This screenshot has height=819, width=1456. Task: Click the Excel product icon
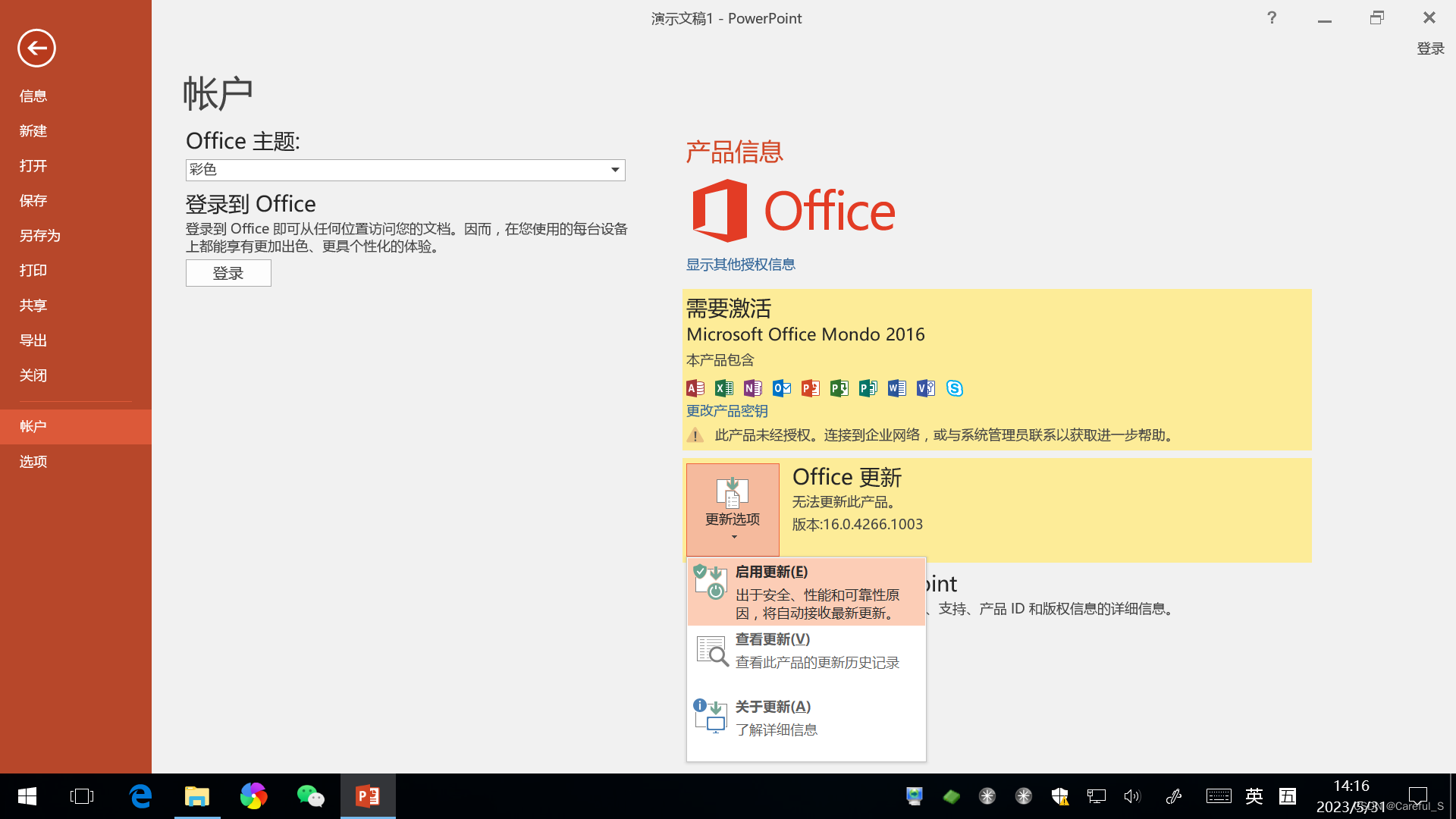click(x=724, y=388)
